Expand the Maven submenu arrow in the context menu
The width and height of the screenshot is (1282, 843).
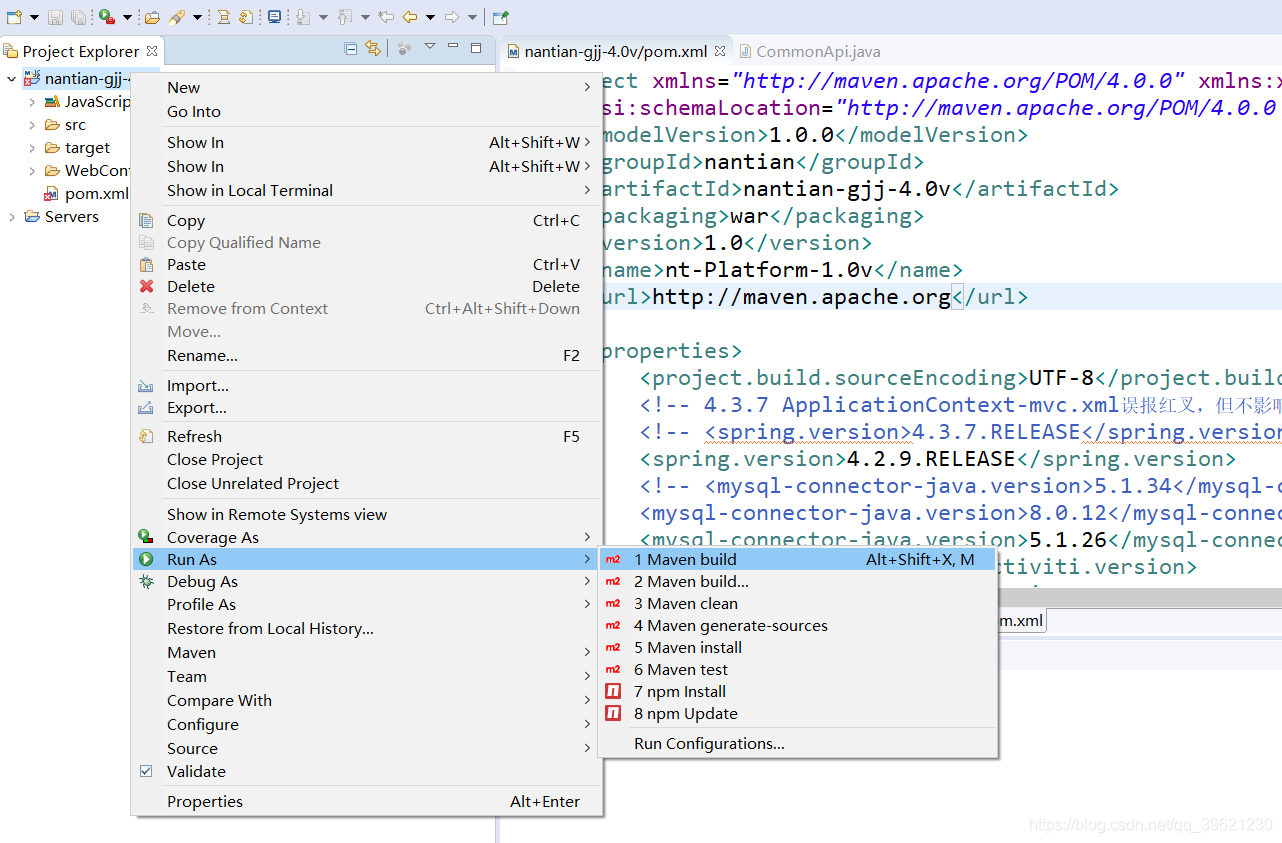click(x=587, y=653)
